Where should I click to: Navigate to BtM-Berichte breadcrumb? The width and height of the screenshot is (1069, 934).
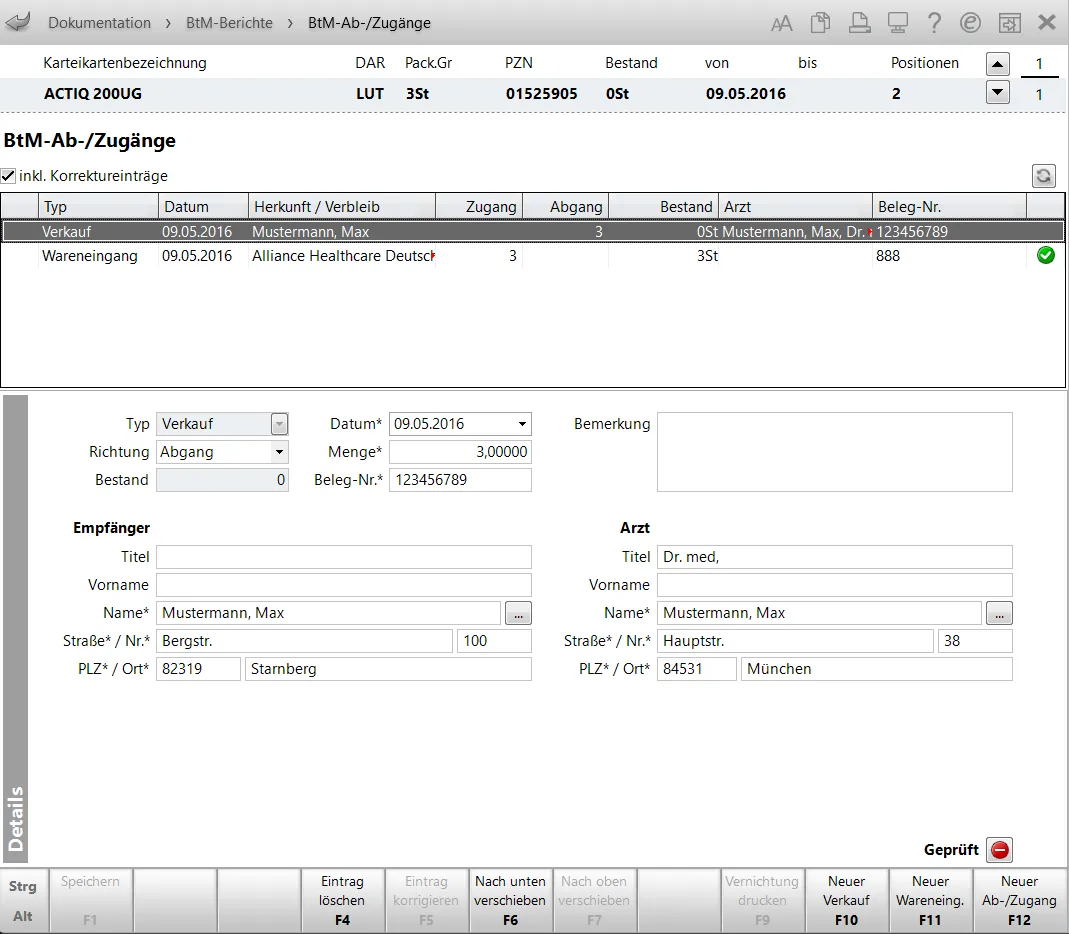click(x=229, y=22)
